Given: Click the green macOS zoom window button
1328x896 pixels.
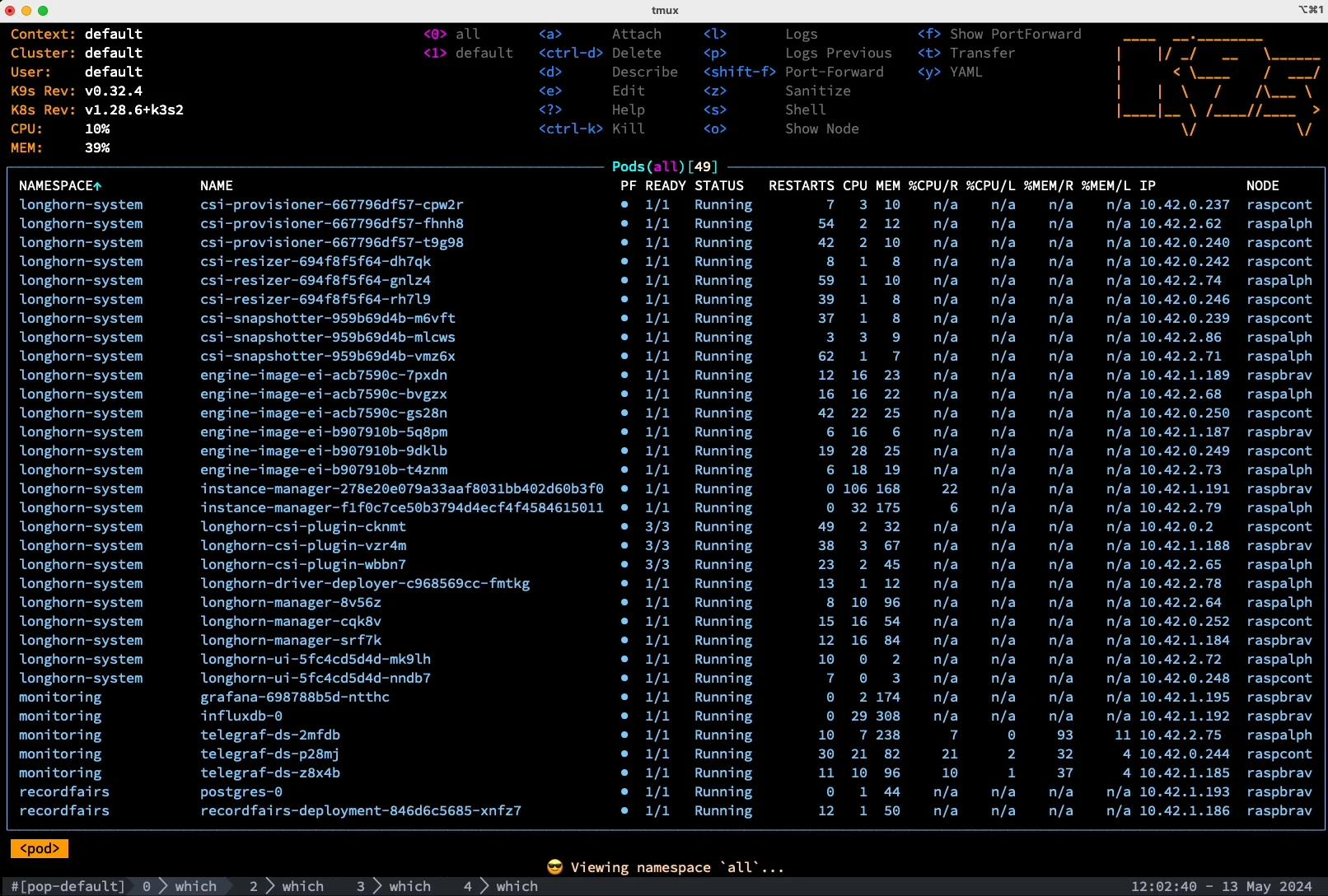Looking at the screenshot, I should (43, 11).
